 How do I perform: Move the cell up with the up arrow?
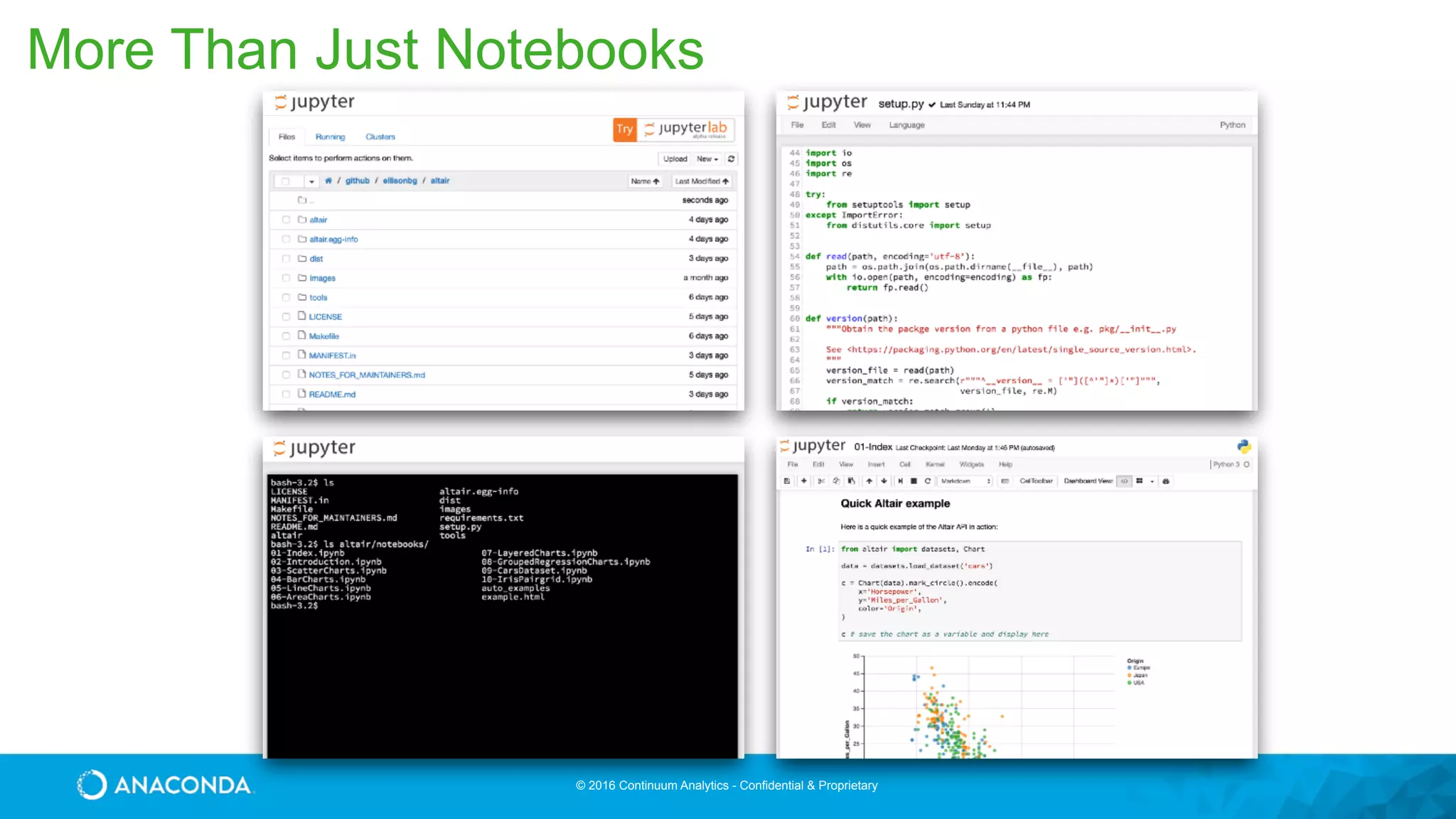(x=869, y=481)
